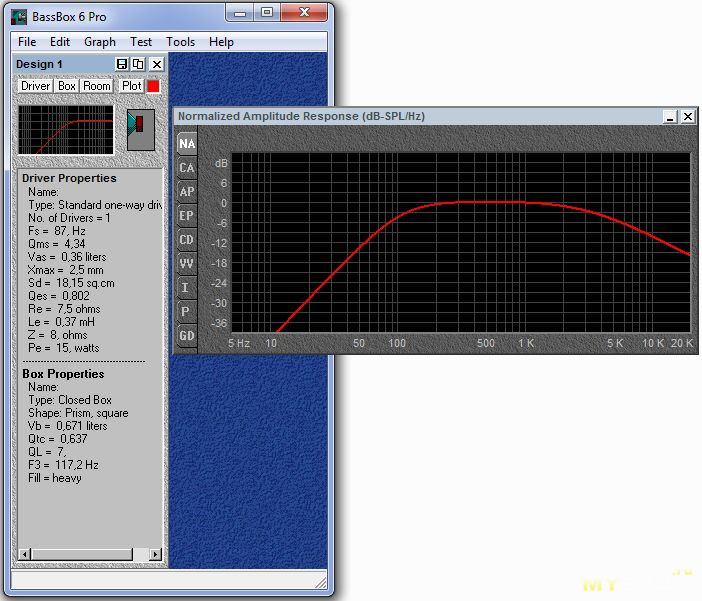Open the Help menu
The height and width of the screenshot is (601, 702).
[x=221, y=42]
